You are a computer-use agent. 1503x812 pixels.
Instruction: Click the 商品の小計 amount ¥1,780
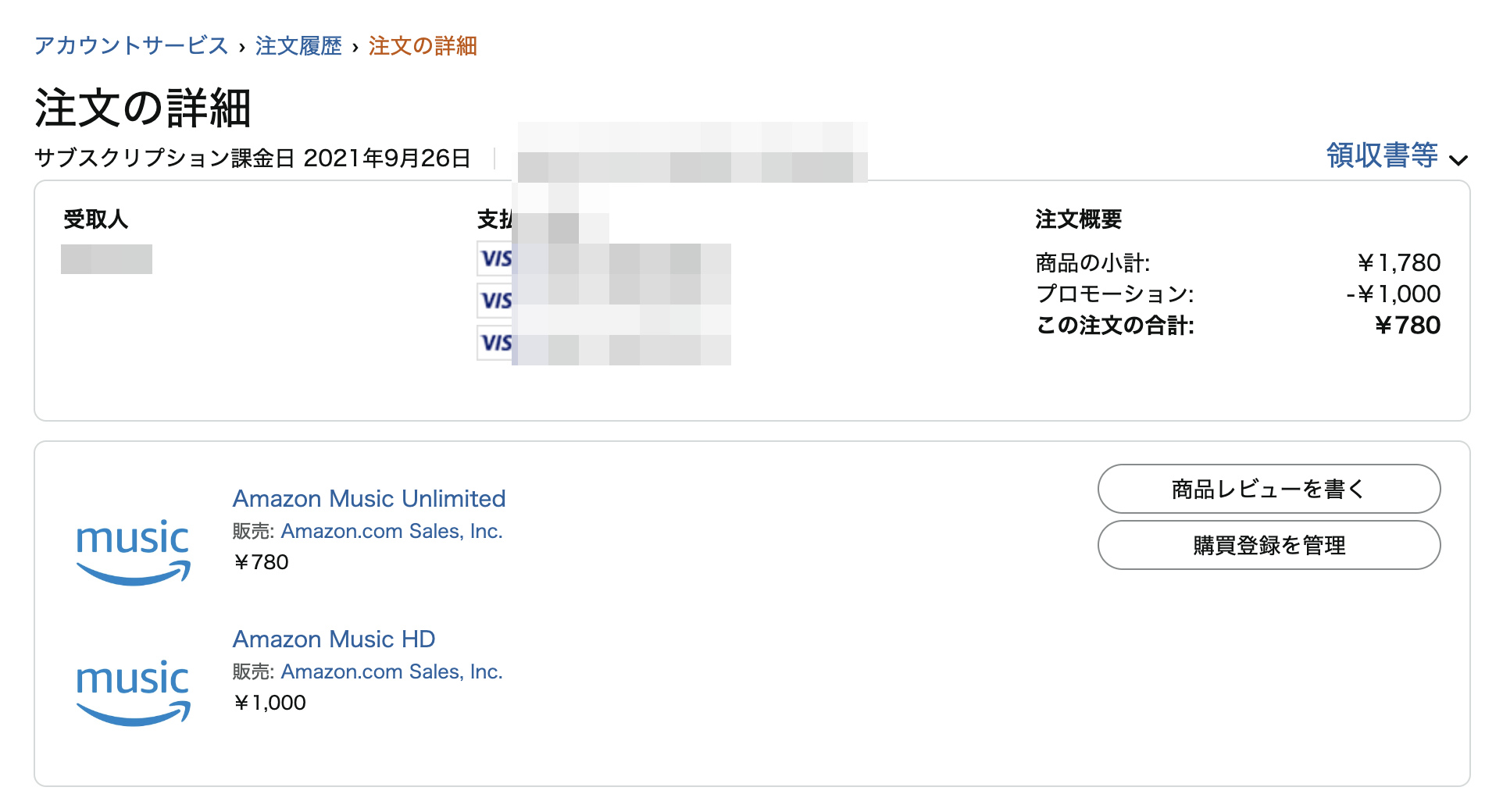point(1398,262)
